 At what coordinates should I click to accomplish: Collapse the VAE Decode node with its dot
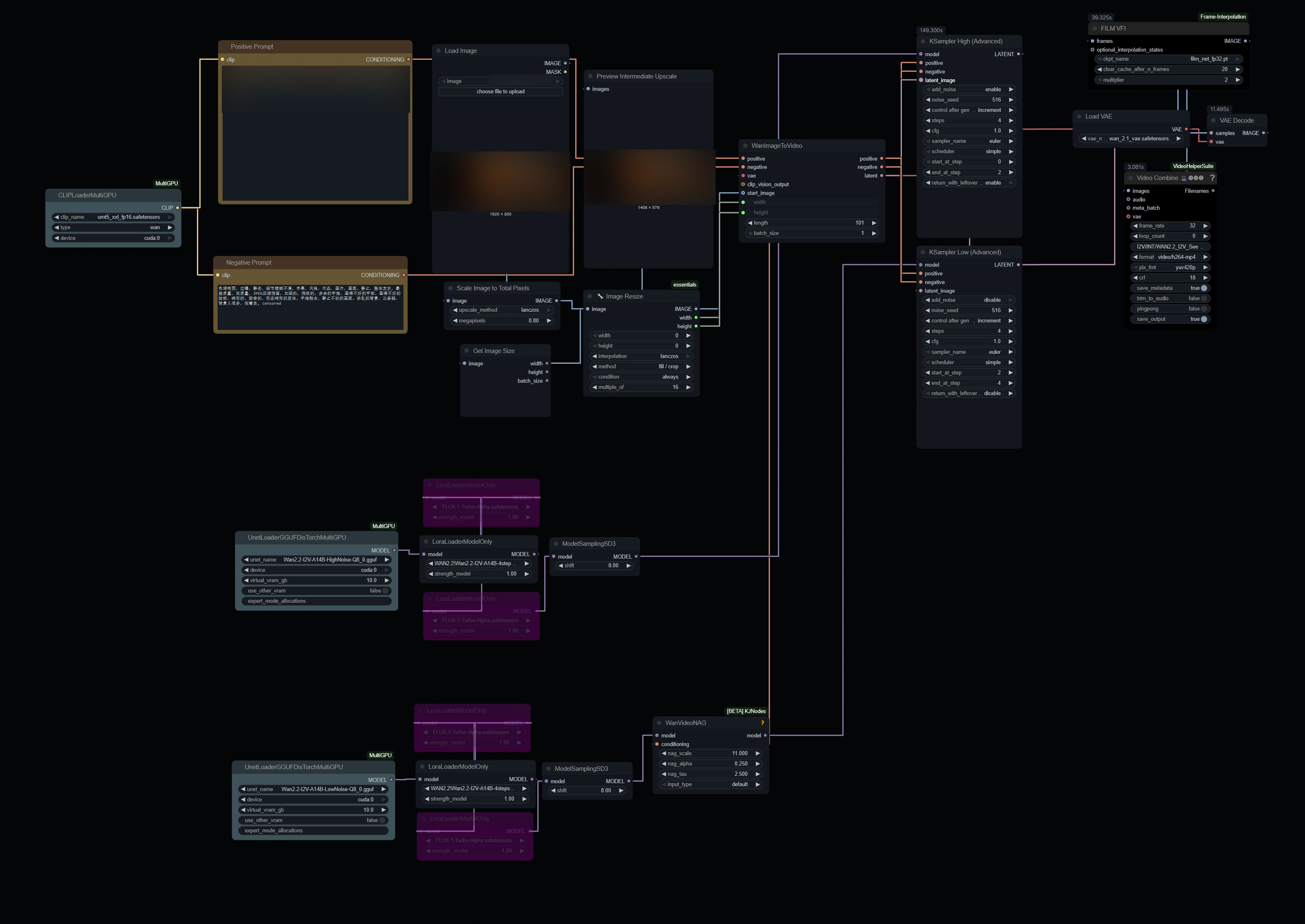point(1213,121)
